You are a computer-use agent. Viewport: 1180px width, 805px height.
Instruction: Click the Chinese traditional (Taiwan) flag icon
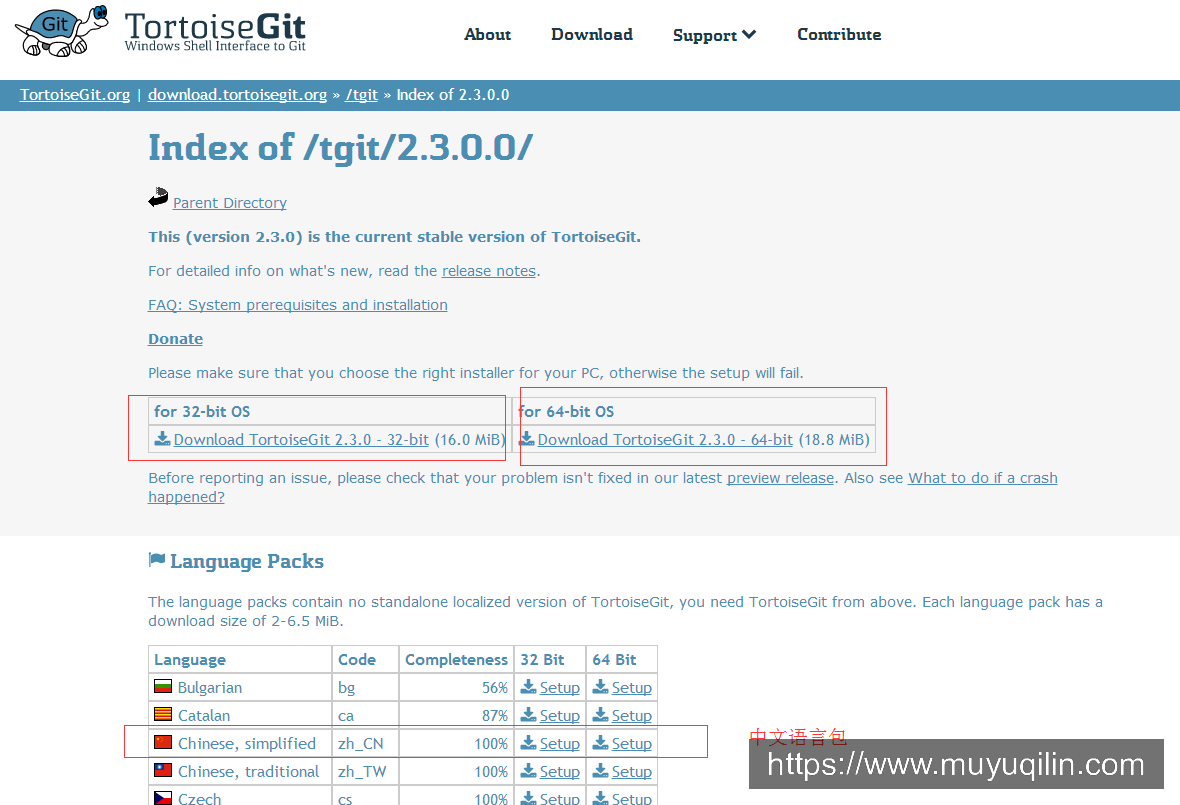163,770
